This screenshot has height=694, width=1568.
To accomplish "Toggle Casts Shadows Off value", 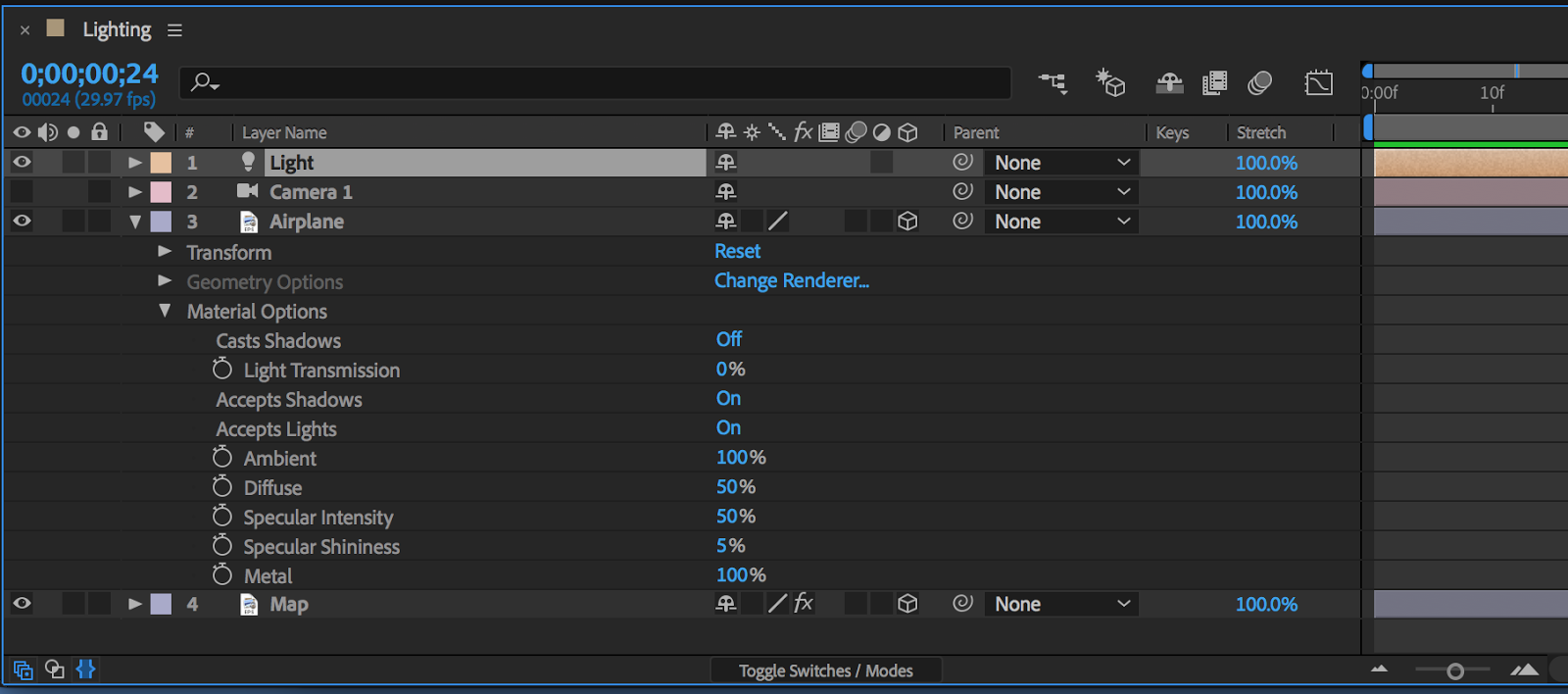I will 729,339.
